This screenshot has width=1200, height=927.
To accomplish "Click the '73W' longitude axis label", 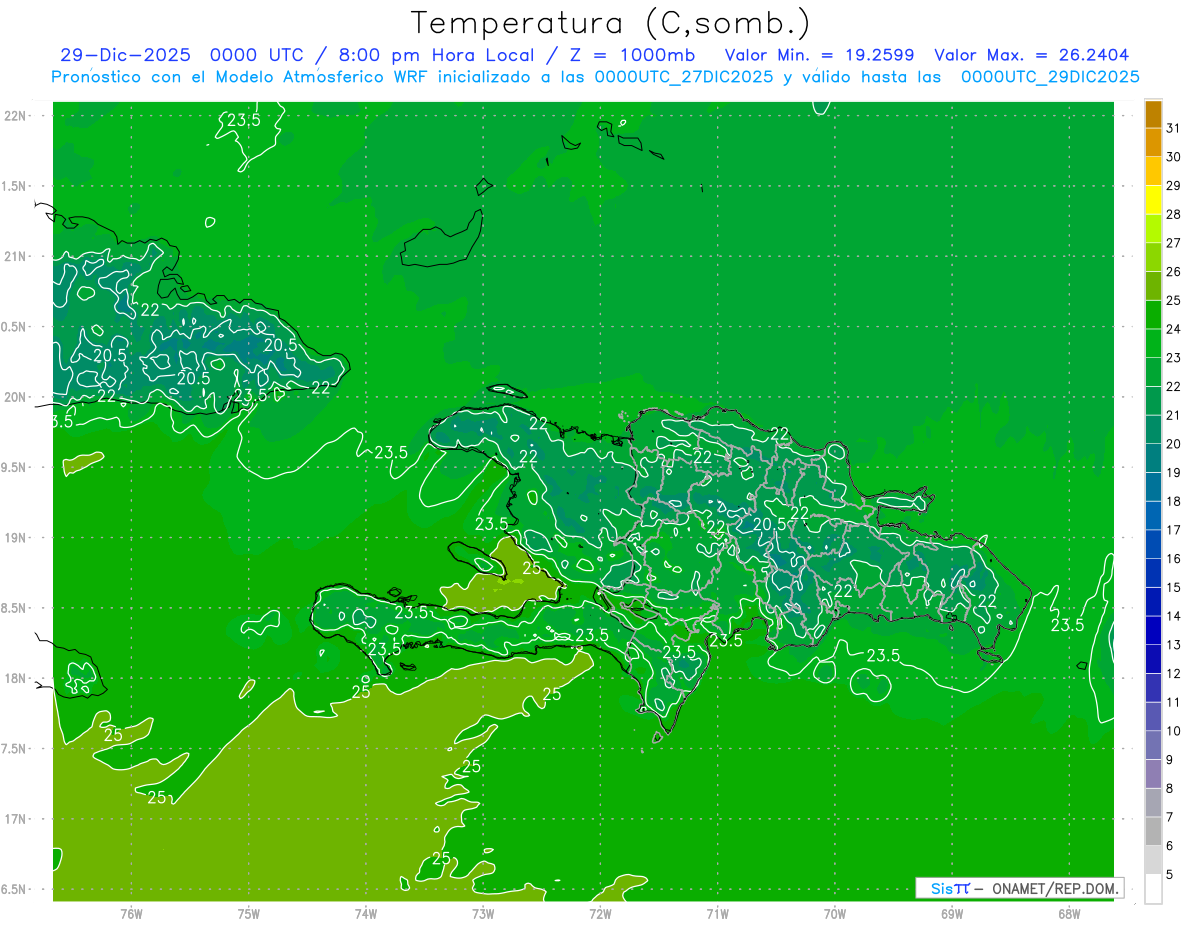I will 483,913.
